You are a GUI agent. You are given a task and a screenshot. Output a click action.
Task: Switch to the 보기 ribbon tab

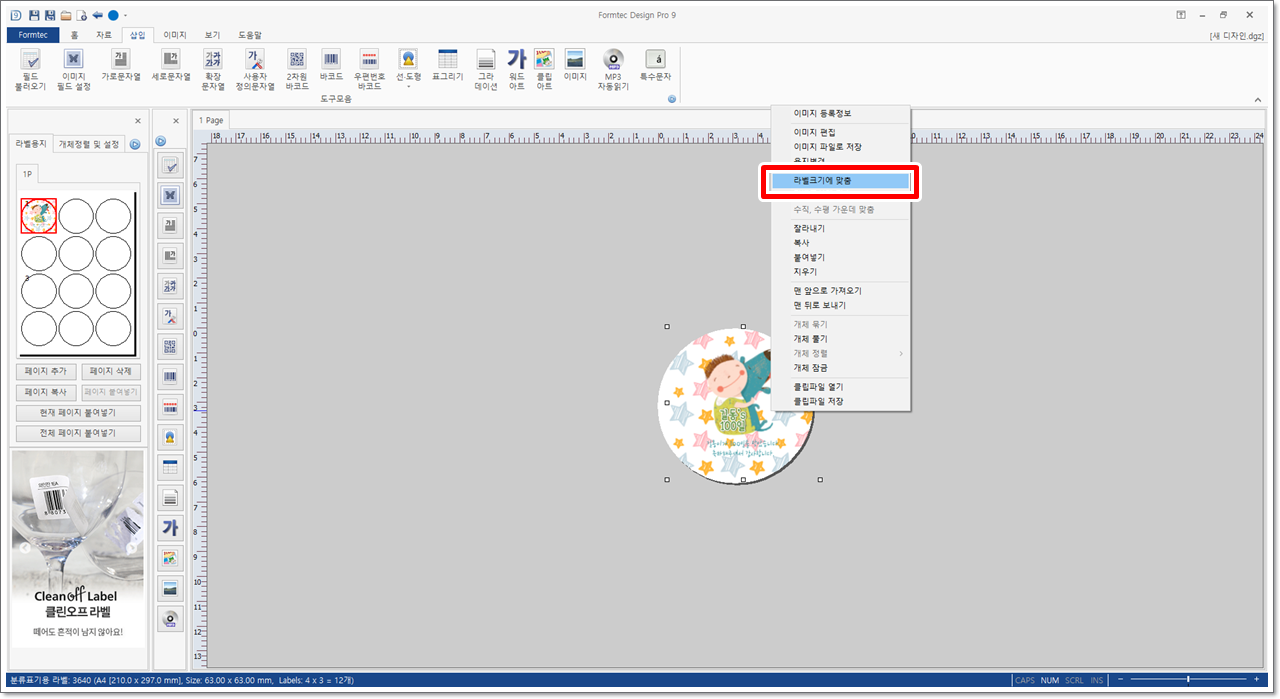(212, 34)
